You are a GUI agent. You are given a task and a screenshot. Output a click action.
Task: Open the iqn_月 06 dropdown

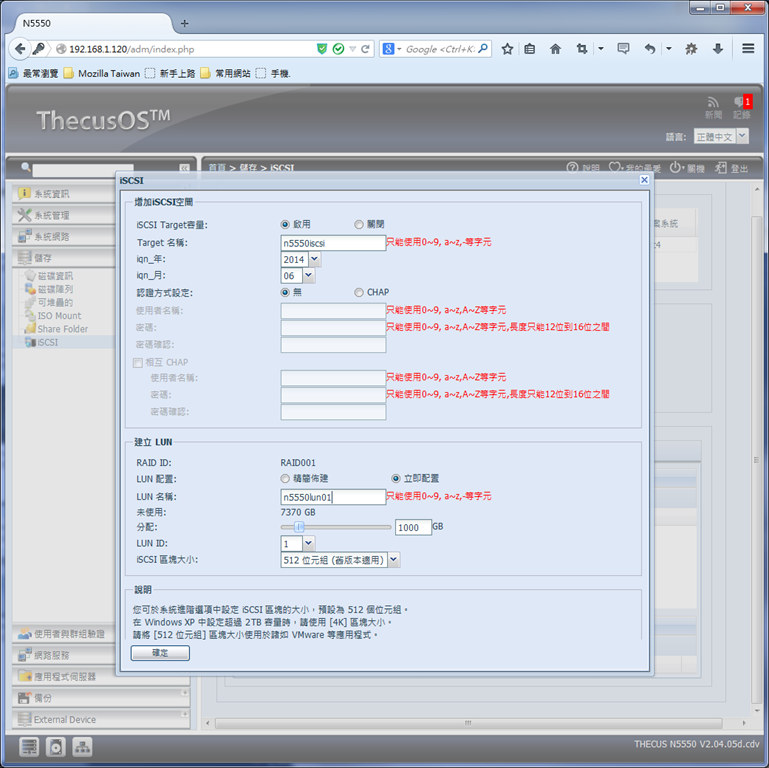click(x=308, y=275)
